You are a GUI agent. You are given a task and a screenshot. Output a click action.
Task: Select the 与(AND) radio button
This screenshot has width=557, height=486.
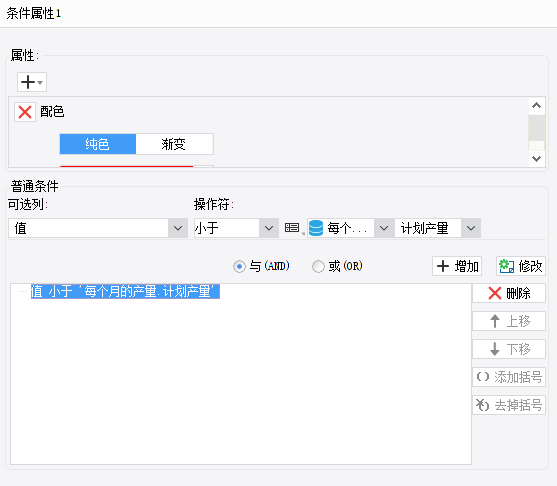pyautogui.click(x=239, y=266)
